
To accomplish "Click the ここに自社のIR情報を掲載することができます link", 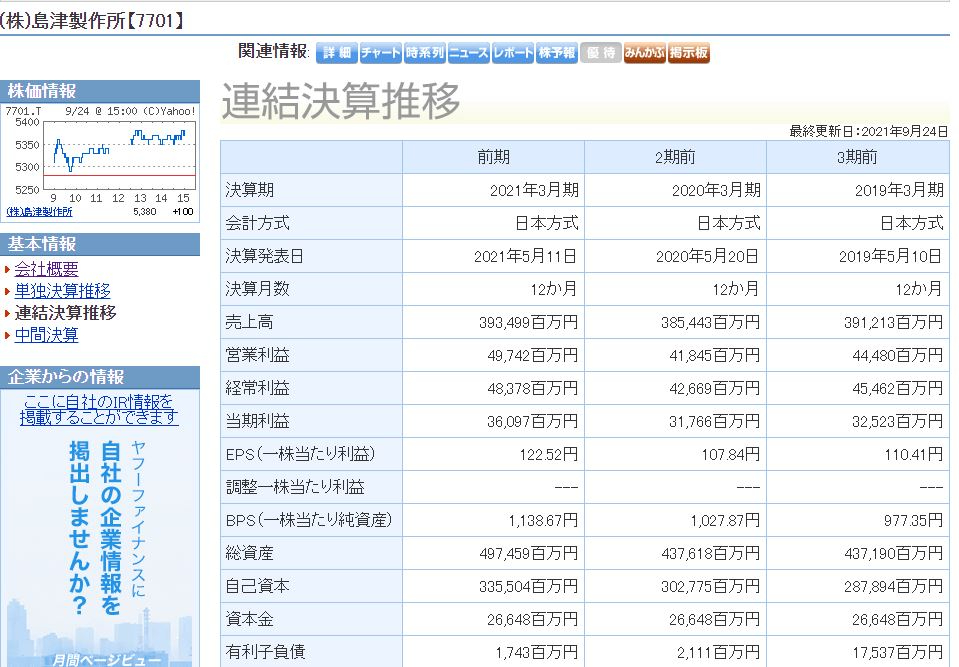I will pyautogui.click(x=99, y=410).
